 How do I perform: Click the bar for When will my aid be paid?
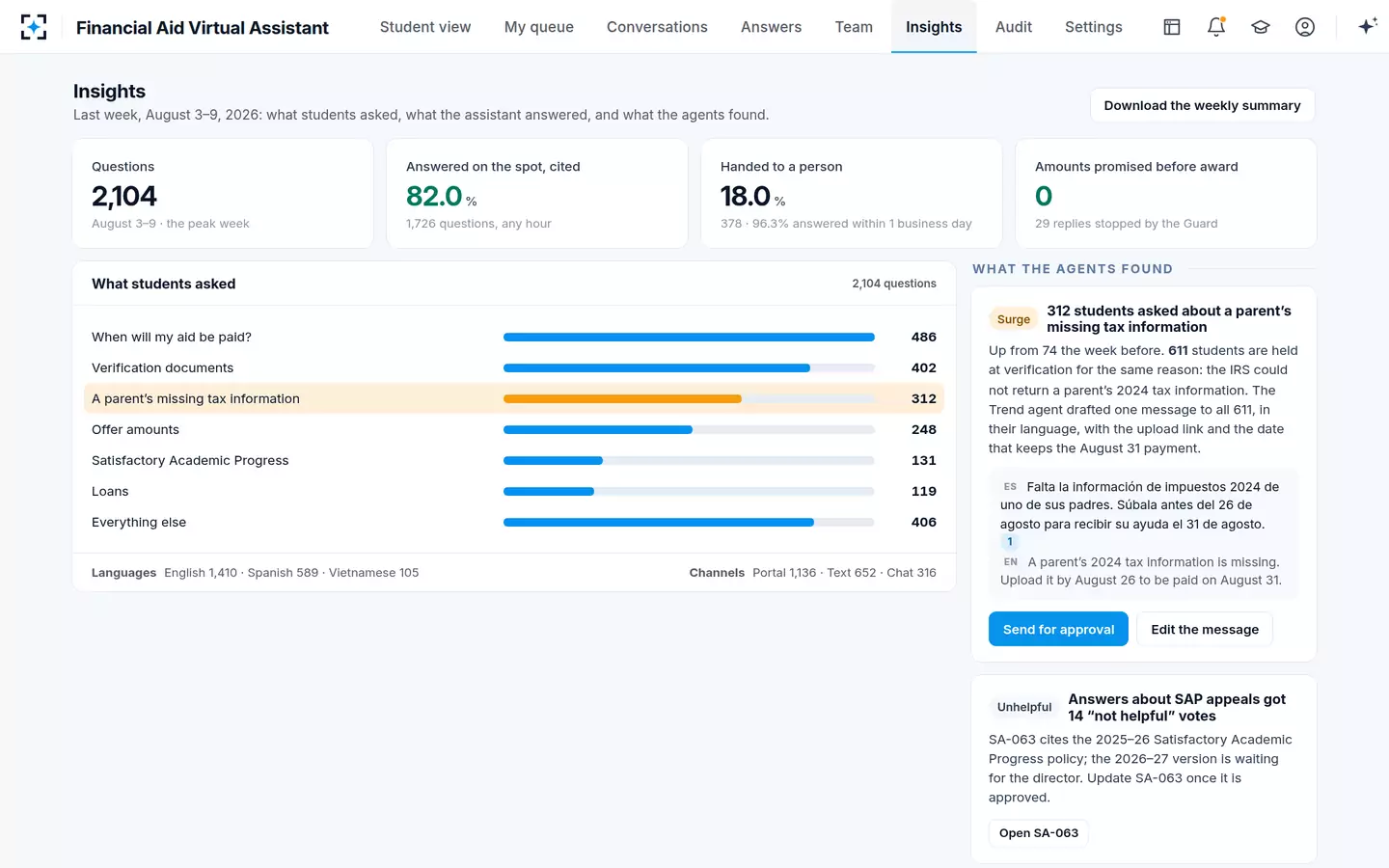coord(689,337)
